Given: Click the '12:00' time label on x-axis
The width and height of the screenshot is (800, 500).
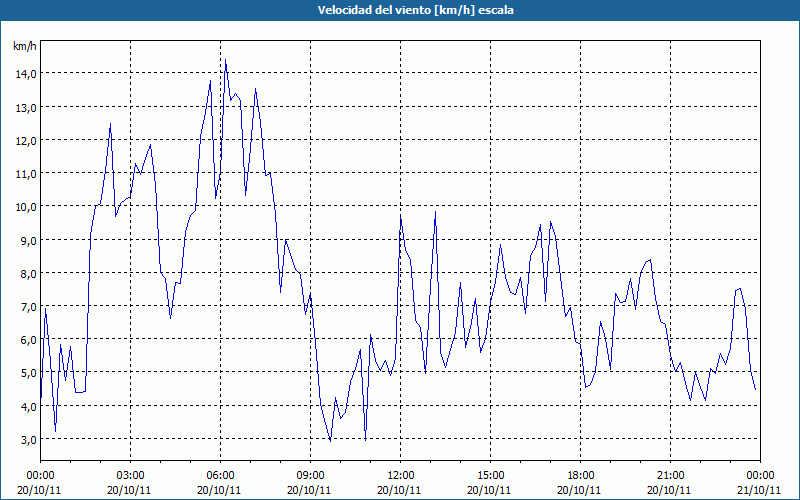Looking at the screenshot, I should click(401, 476).
